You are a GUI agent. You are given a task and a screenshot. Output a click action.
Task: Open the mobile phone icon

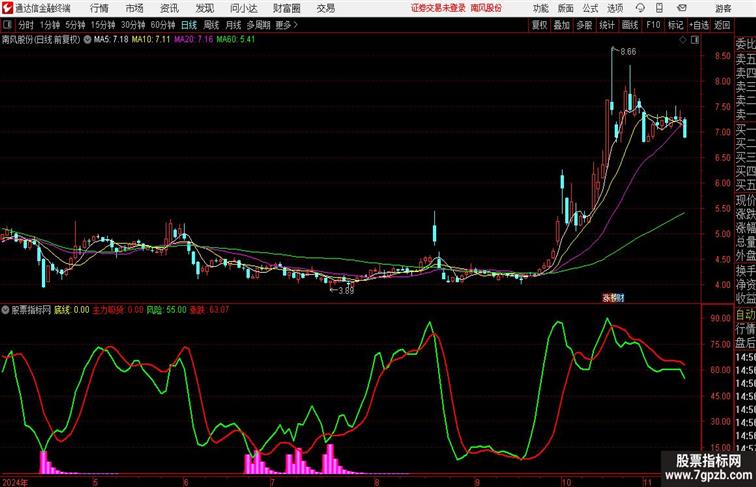[x=660, y=8]
